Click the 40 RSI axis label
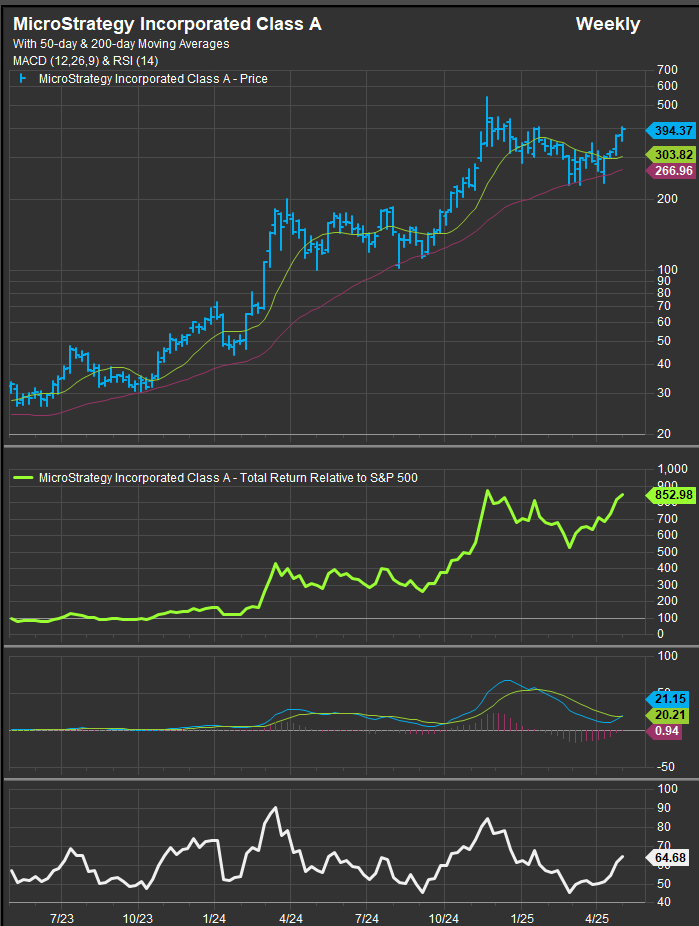699x926 pixels. click(664, 902)
